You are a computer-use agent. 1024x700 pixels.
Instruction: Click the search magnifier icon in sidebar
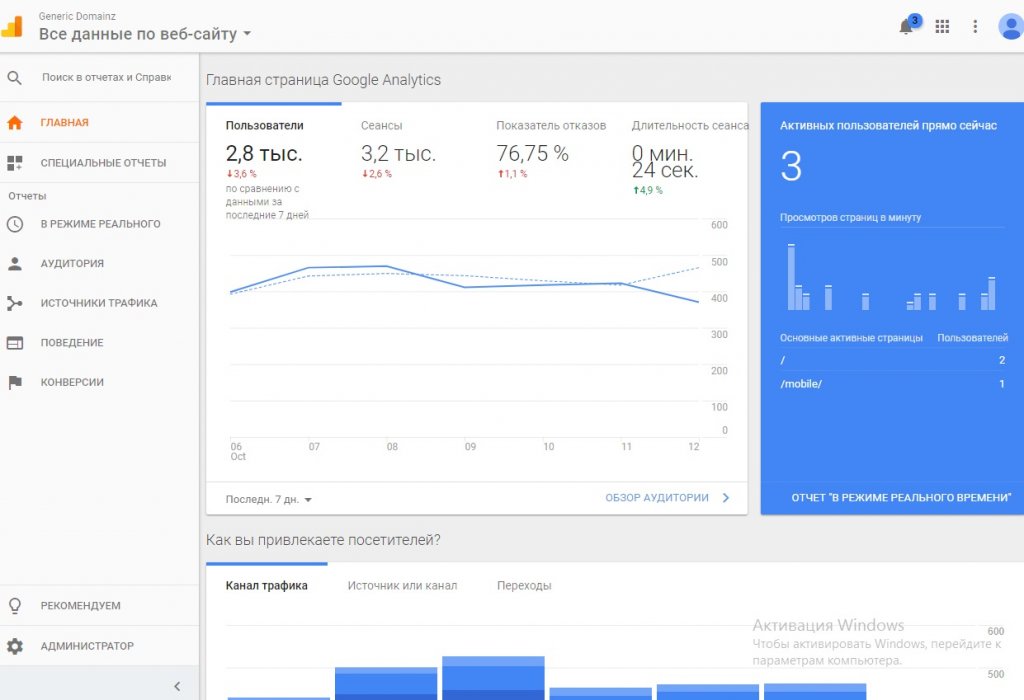15,78
